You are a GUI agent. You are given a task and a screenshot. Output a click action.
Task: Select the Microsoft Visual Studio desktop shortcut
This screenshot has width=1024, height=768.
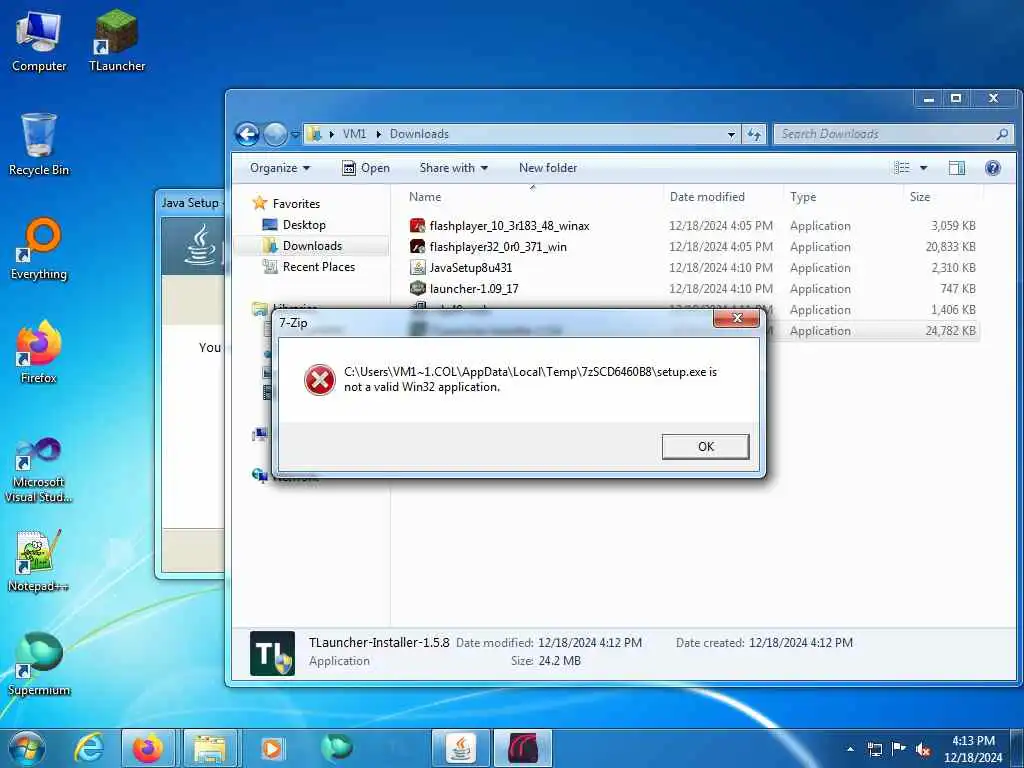coord(39,470)
